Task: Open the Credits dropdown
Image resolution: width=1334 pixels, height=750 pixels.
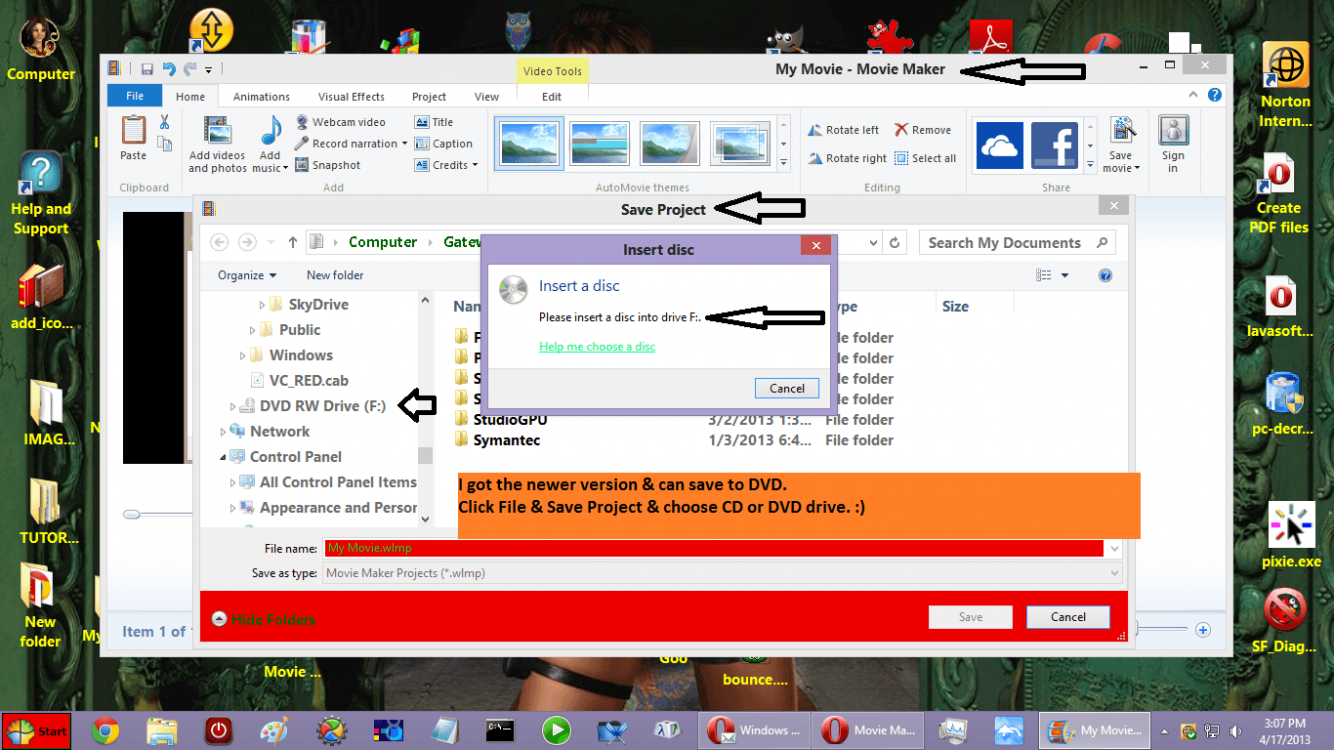Action: click(x=447, y=165)
